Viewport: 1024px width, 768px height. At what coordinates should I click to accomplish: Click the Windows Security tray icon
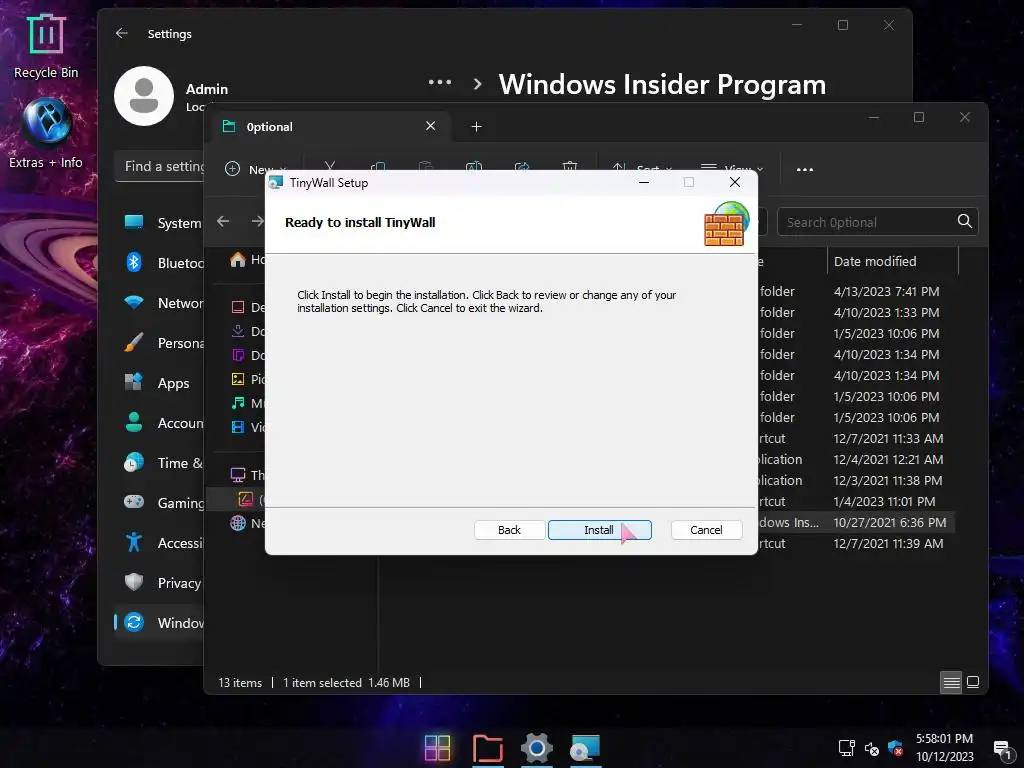tap(895, 748)
